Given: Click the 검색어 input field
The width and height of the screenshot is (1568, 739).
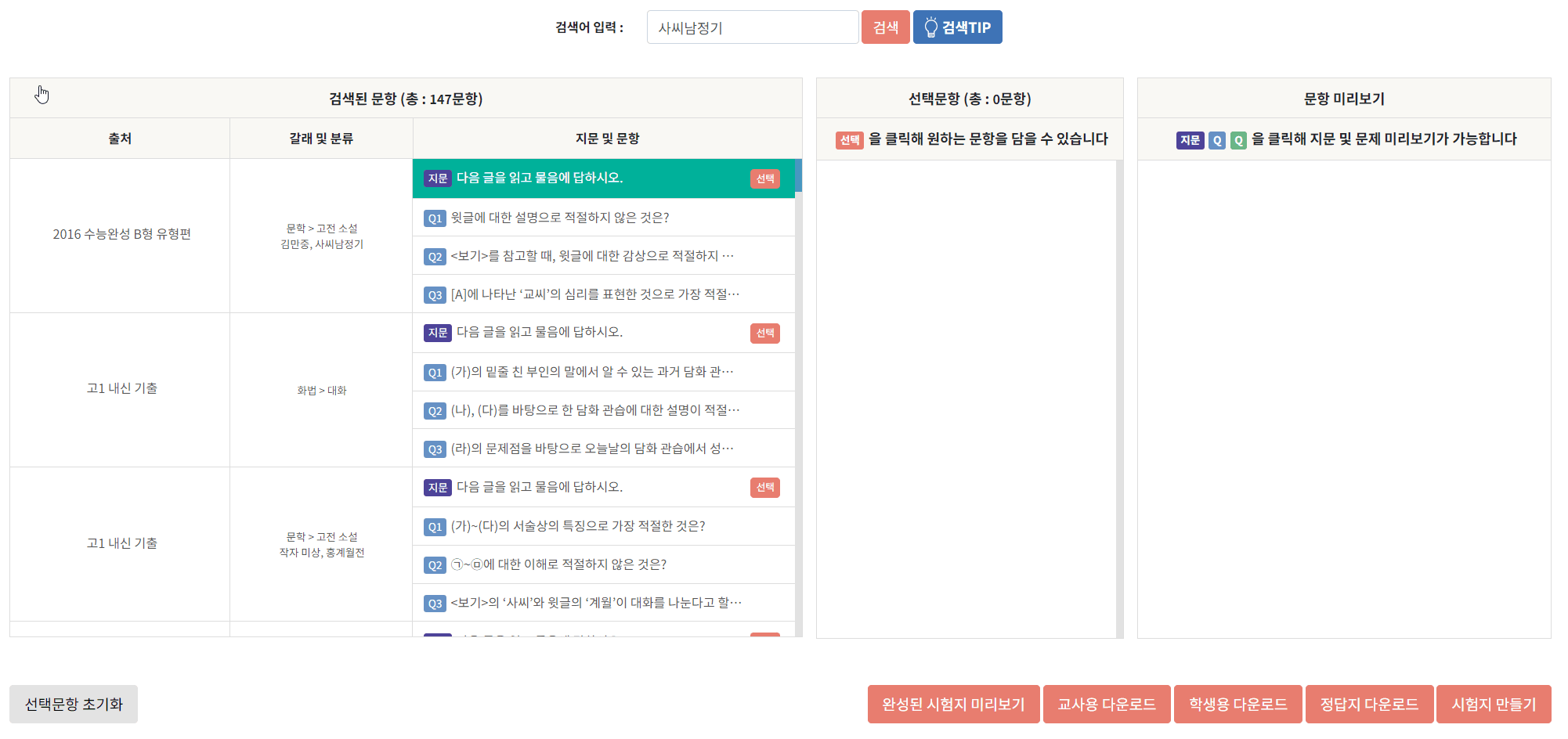Looking at the screenshot, I should [753, 27].
